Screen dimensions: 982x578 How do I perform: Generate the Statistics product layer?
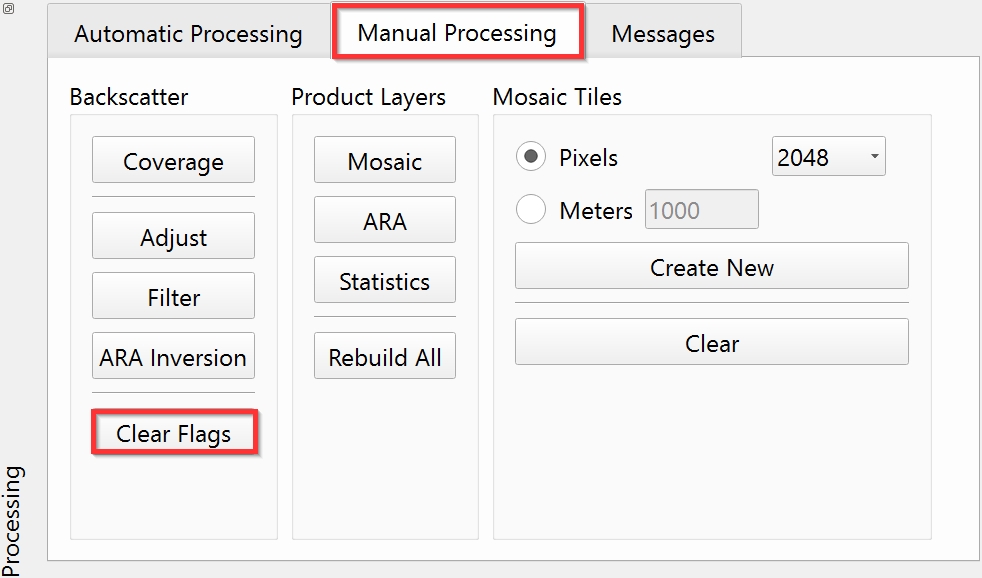click(x=384, y=281)
